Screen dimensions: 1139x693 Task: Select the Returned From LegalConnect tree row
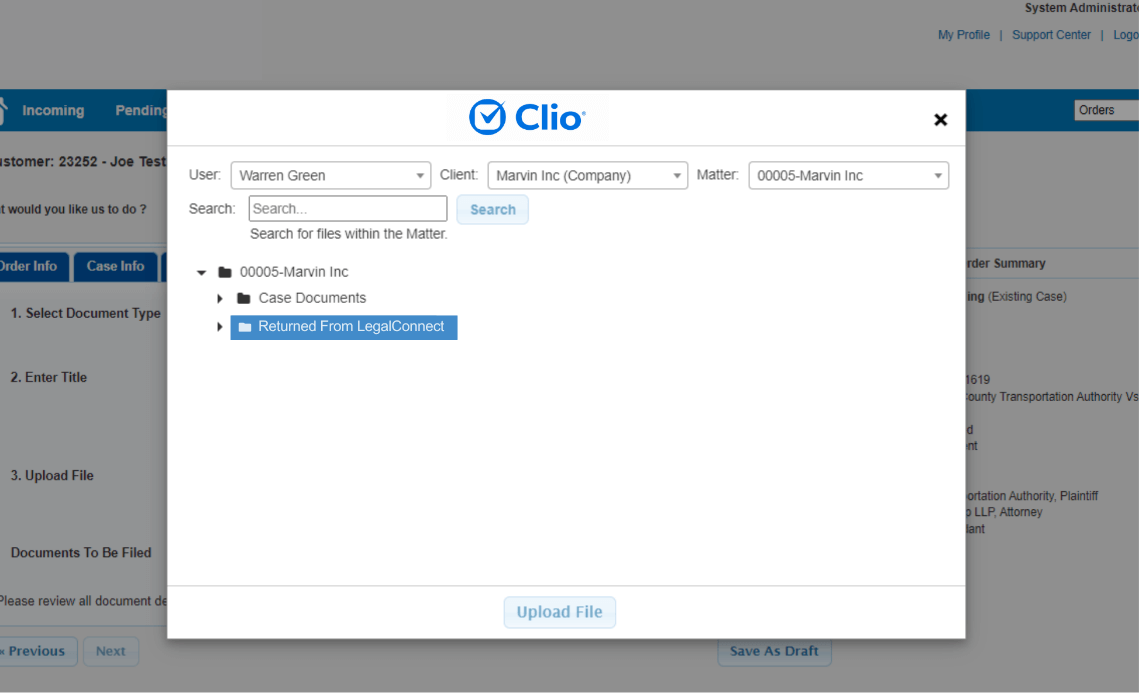point(344,327)
